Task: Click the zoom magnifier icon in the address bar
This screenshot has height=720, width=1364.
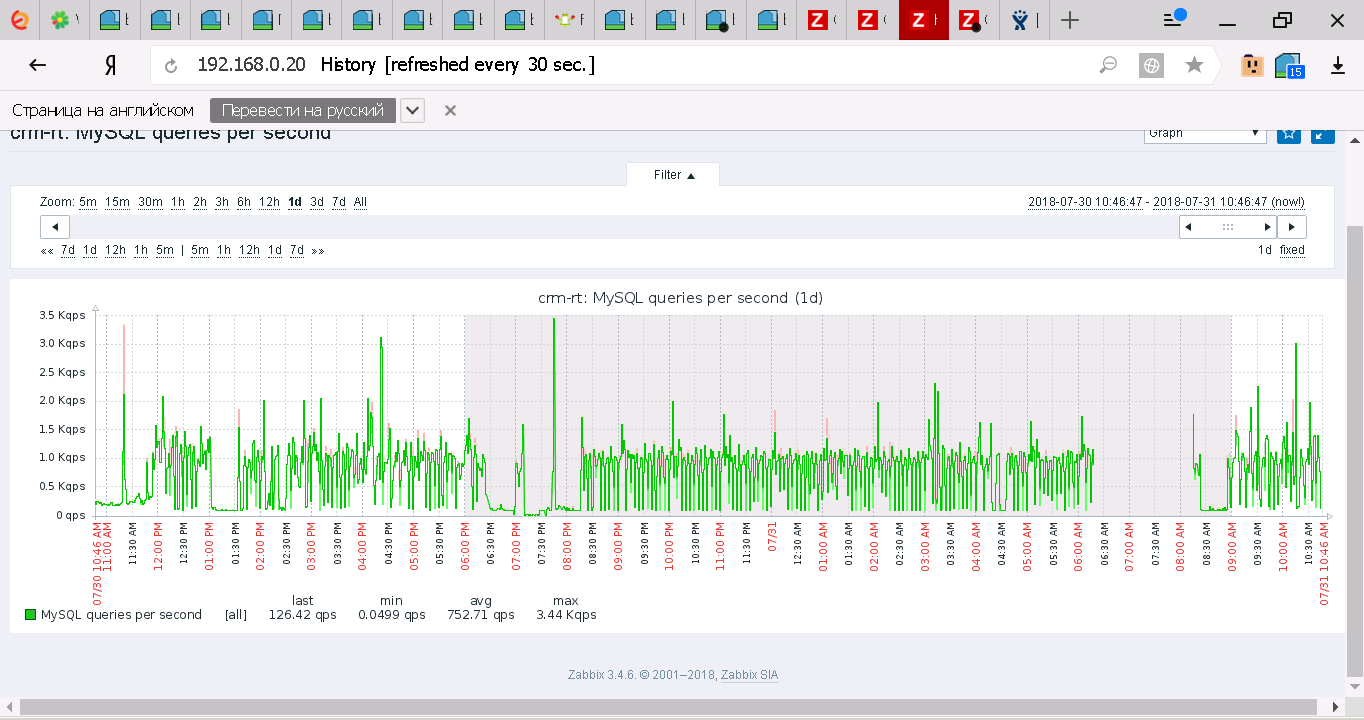Action: pos(1108,65)
